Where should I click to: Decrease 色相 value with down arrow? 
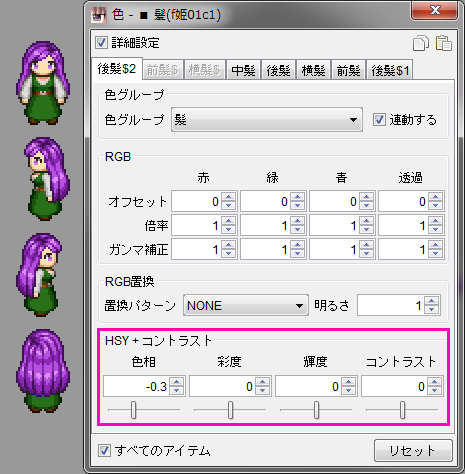[176, 390]
